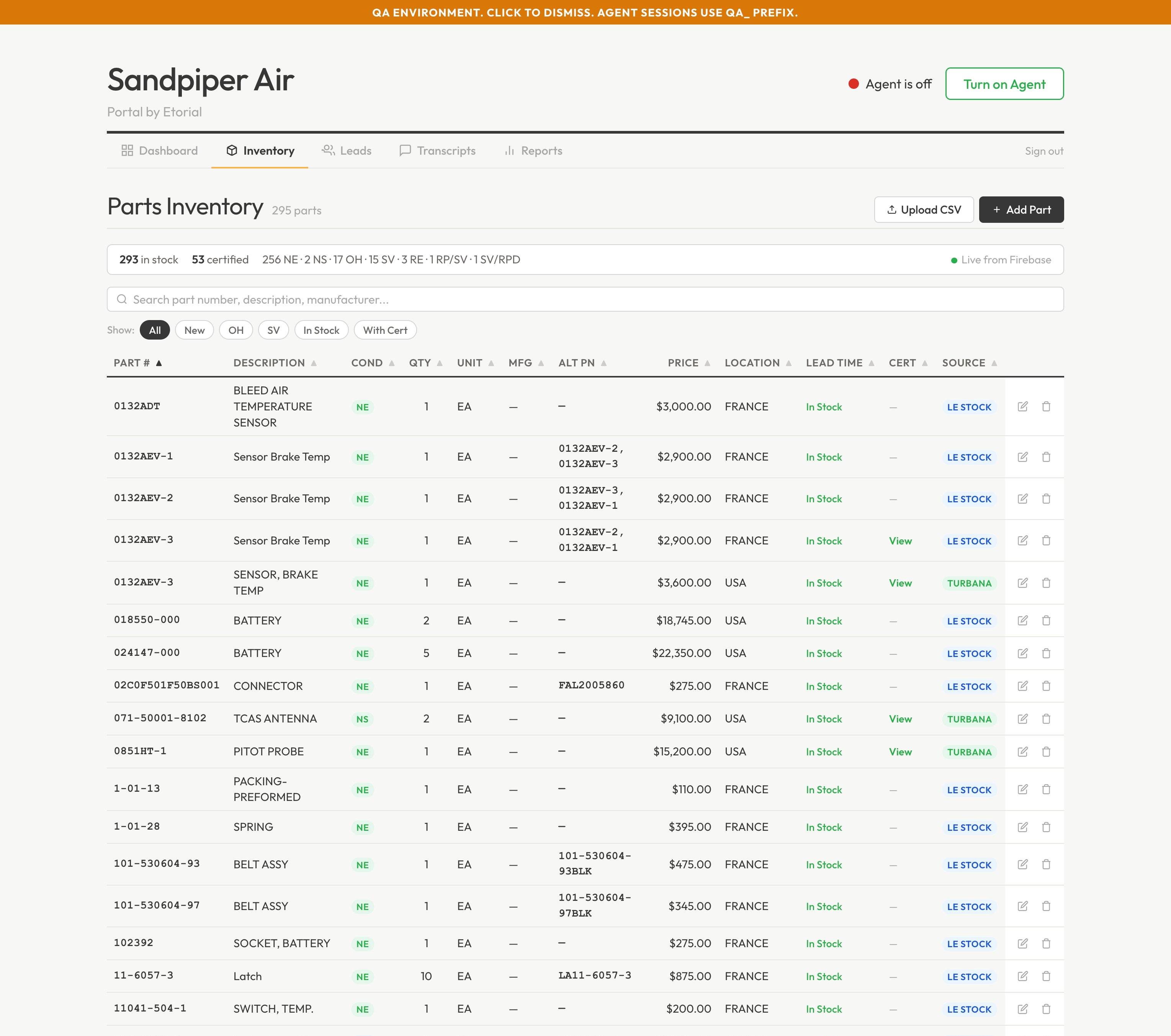1171x1036 pixels.
Task: Delete the 024147-000 BATTERY row
Action: [x=1046, y=654]
